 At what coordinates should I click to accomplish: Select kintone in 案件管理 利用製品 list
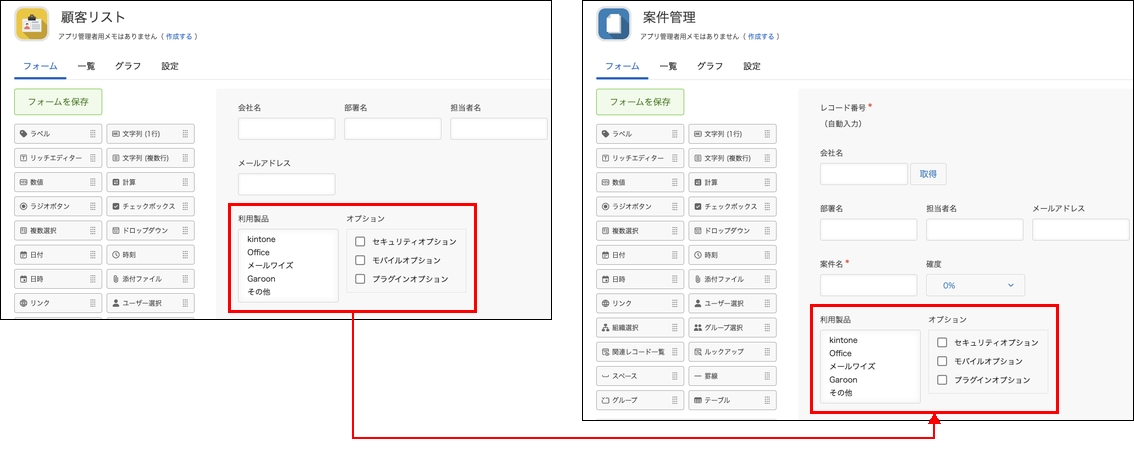click(843, 340)
